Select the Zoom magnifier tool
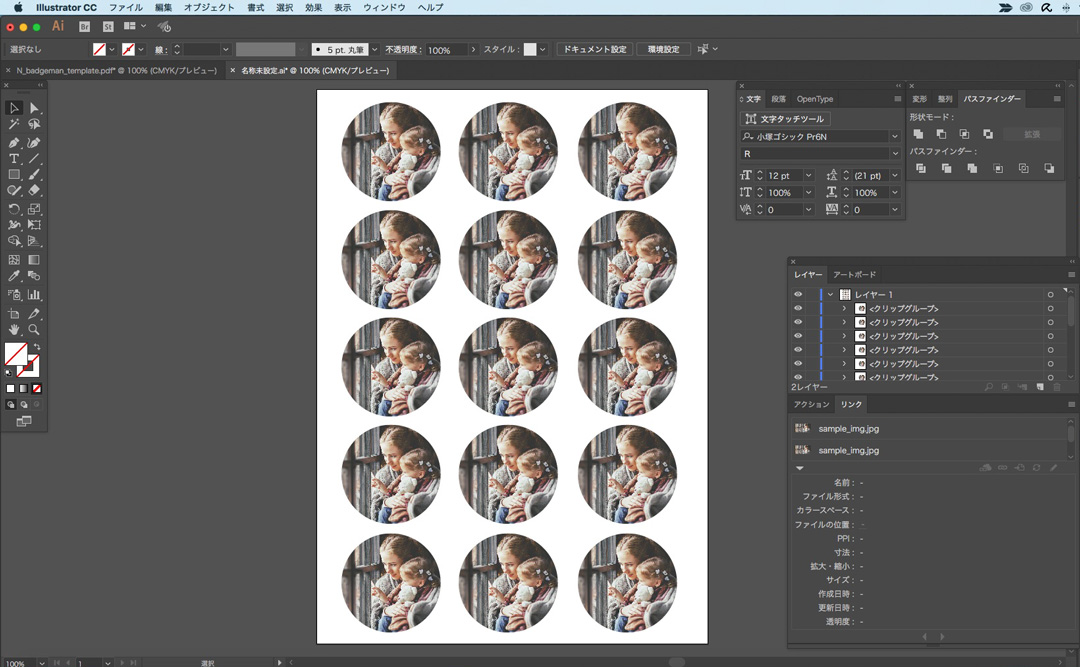The width and height of the screenshot is (1080, 667). pos(34,329)
